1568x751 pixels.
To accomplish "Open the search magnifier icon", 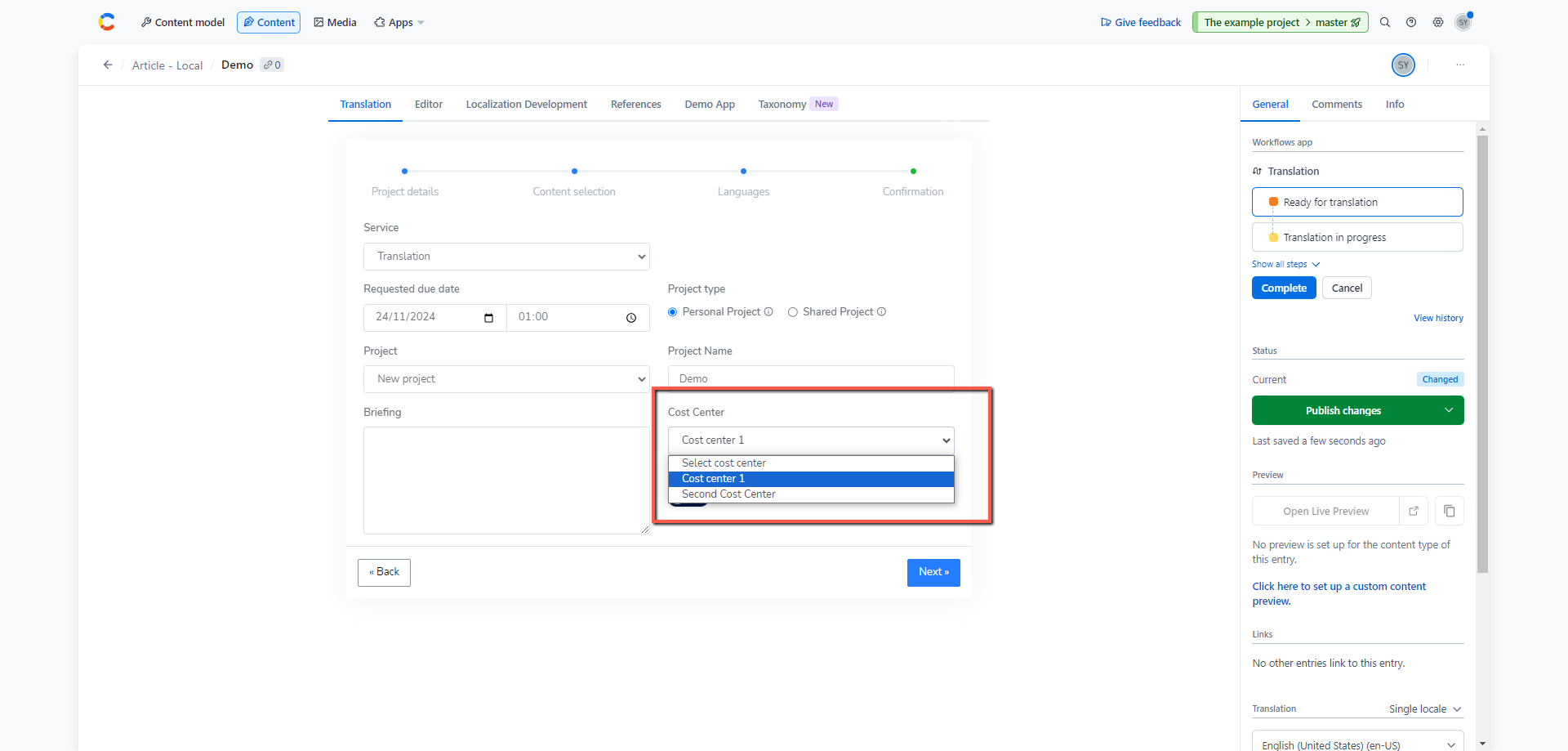I will 1385,22.
